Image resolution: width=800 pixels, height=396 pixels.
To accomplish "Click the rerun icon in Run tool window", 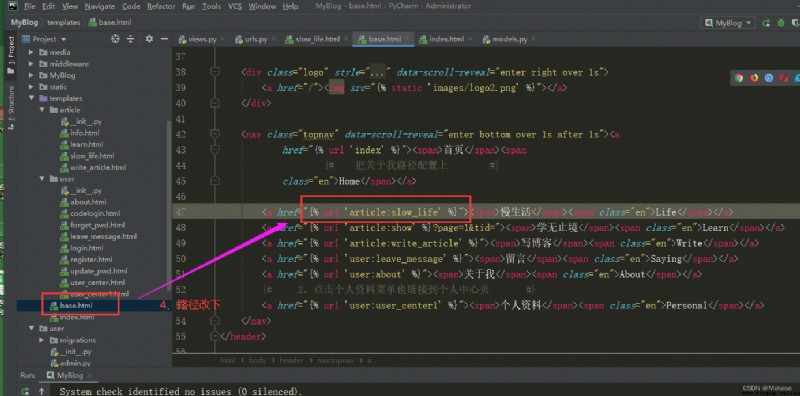I will click(x=24, y=391).
